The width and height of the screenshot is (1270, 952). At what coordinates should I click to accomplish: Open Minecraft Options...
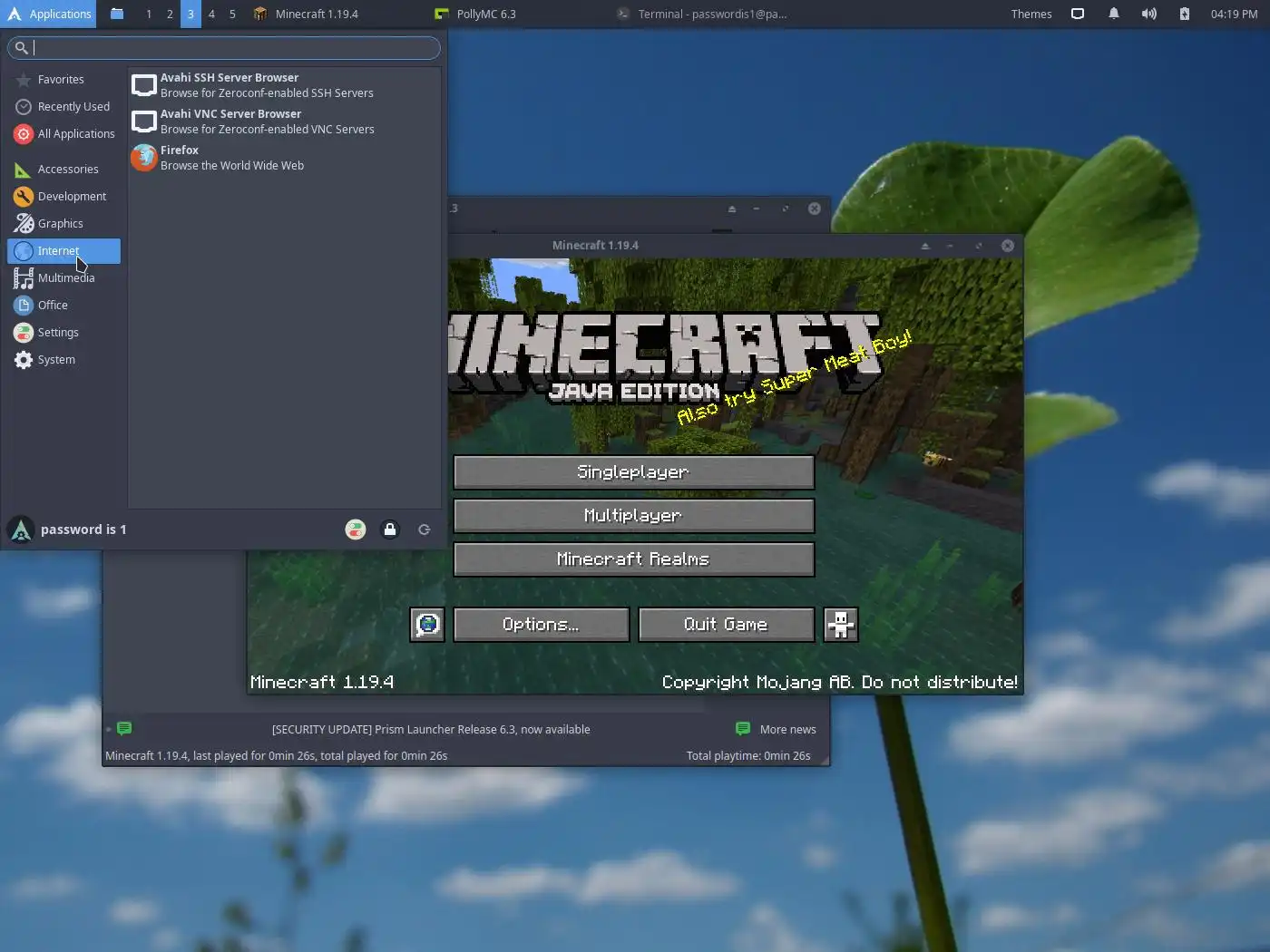[x=541, y=624]
